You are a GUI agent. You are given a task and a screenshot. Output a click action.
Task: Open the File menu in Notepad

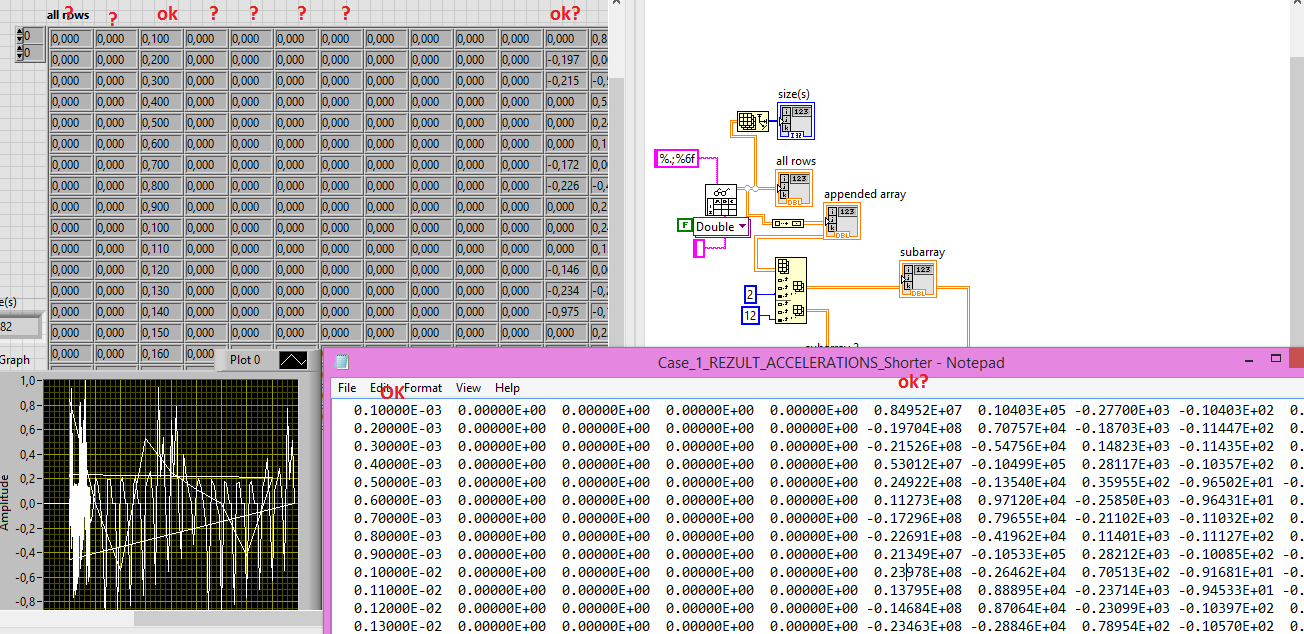[346, 388]
